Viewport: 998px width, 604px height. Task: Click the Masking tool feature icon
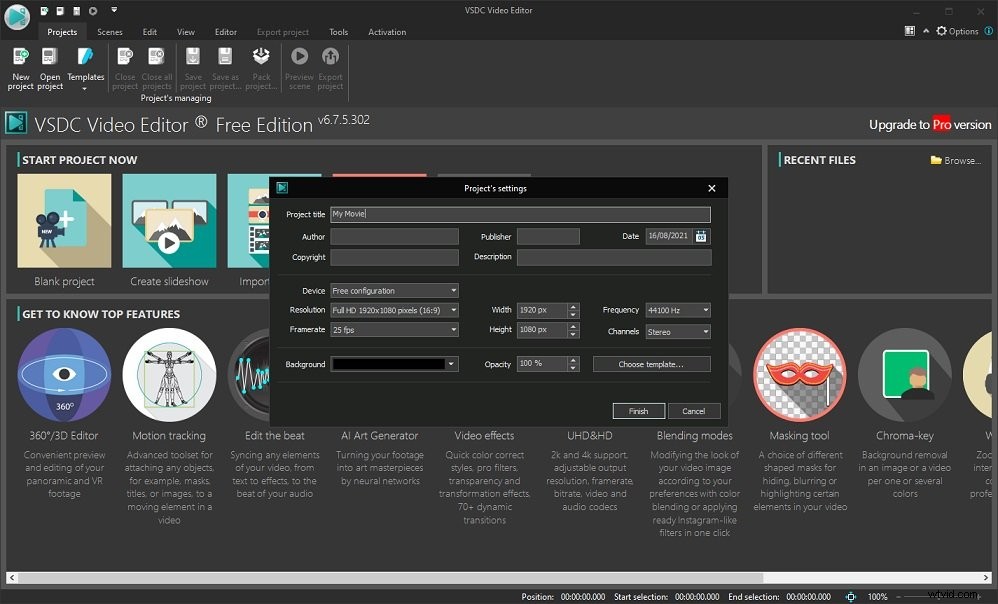pyautogui.click(x=799, y=375)
